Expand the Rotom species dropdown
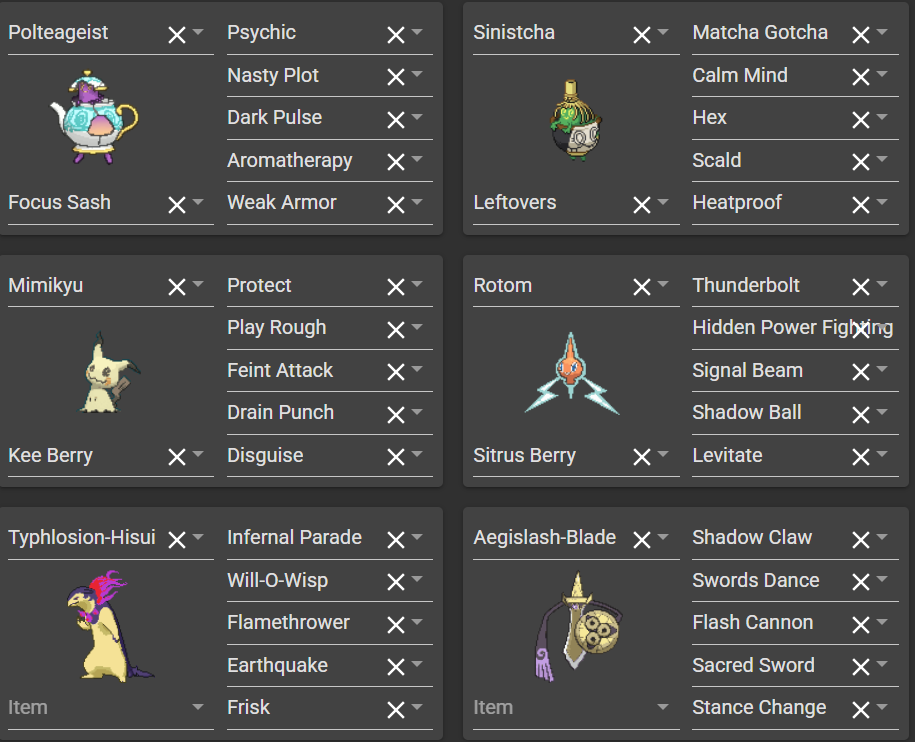The width and height of the screenshot is (915, 742). [x=663, y=284]
